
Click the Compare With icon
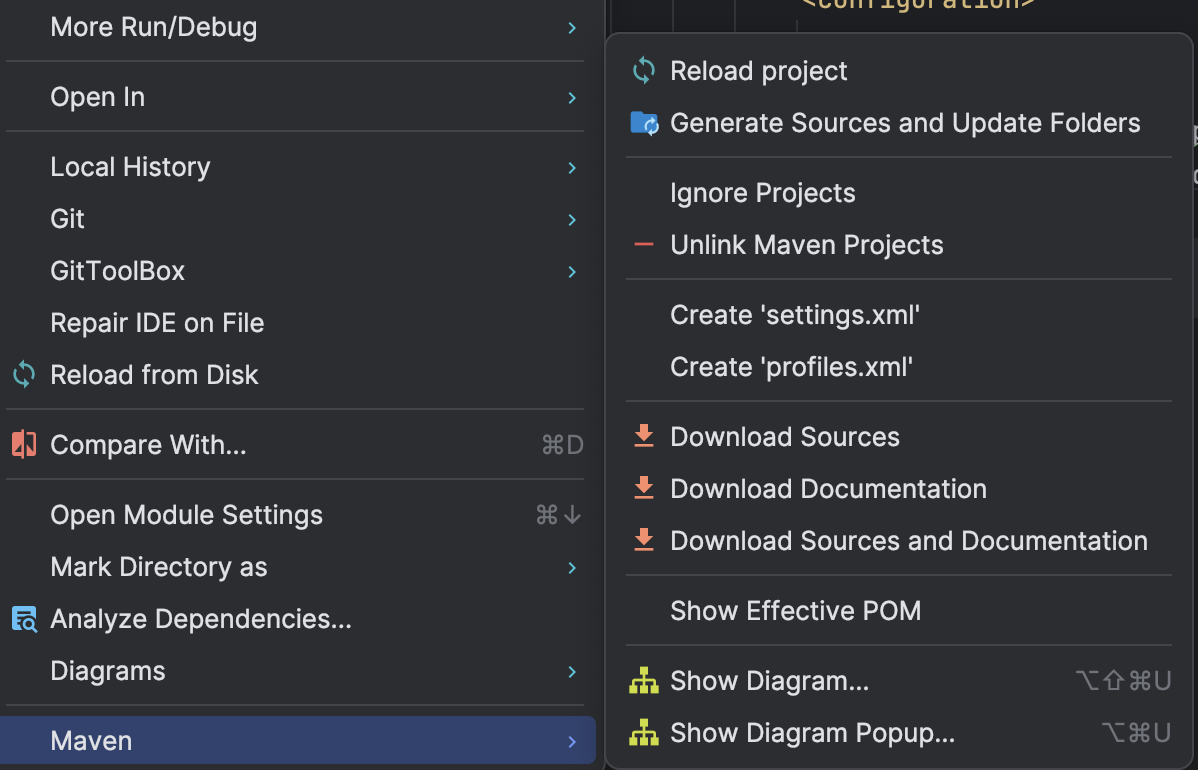(24, 445)
